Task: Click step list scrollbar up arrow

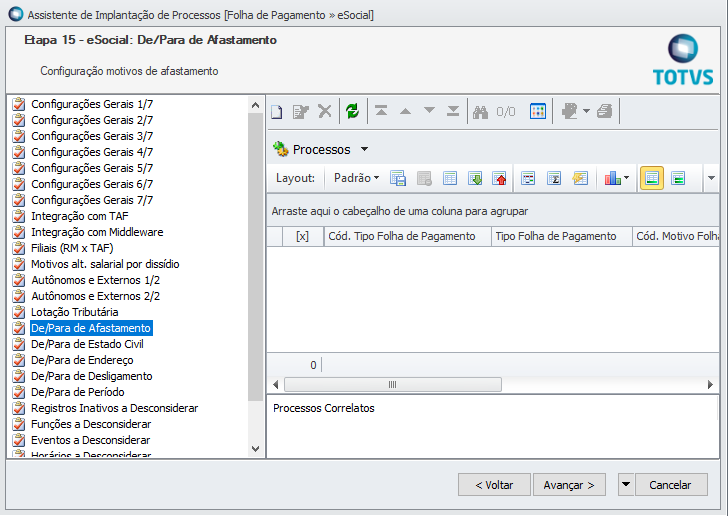Action: 255,105
